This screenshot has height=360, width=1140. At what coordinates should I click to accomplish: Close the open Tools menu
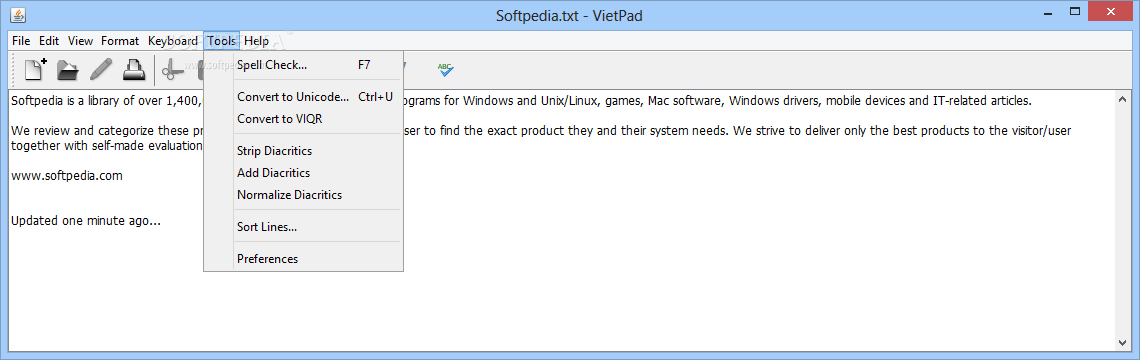[x=221, y=41]
